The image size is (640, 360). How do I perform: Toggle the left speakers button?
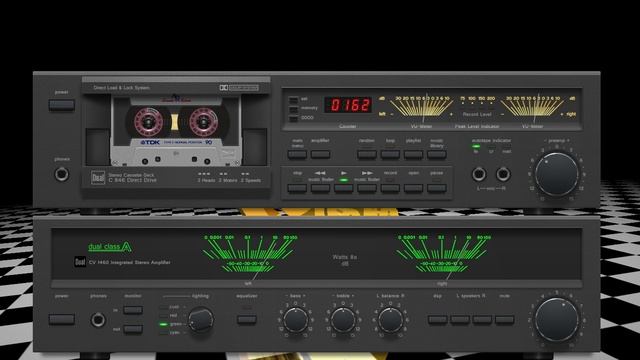[x=460, y=320]
